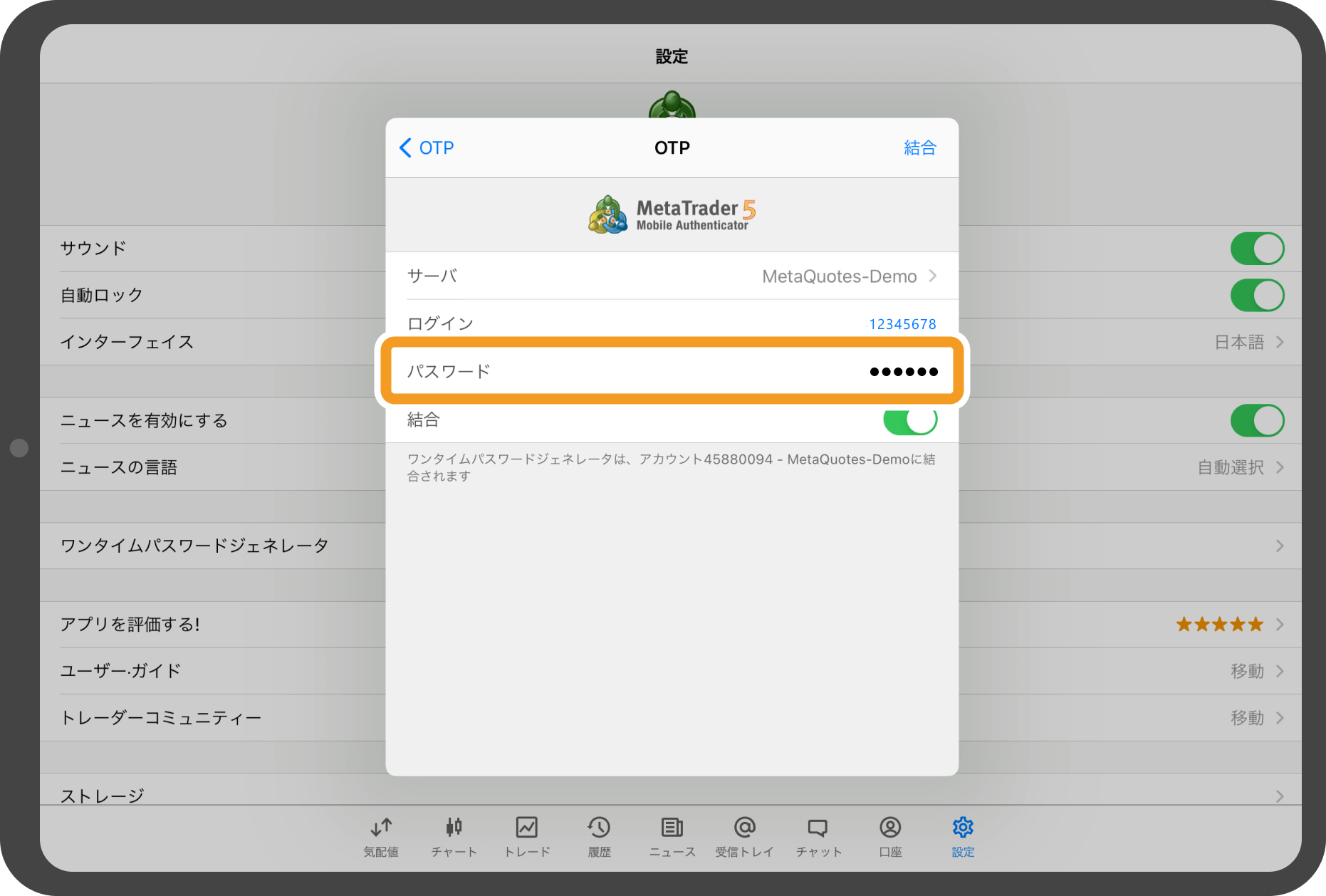Open server selection MetaQuotes-Demo chevron

pyautogui.click(x=933, y=276)
